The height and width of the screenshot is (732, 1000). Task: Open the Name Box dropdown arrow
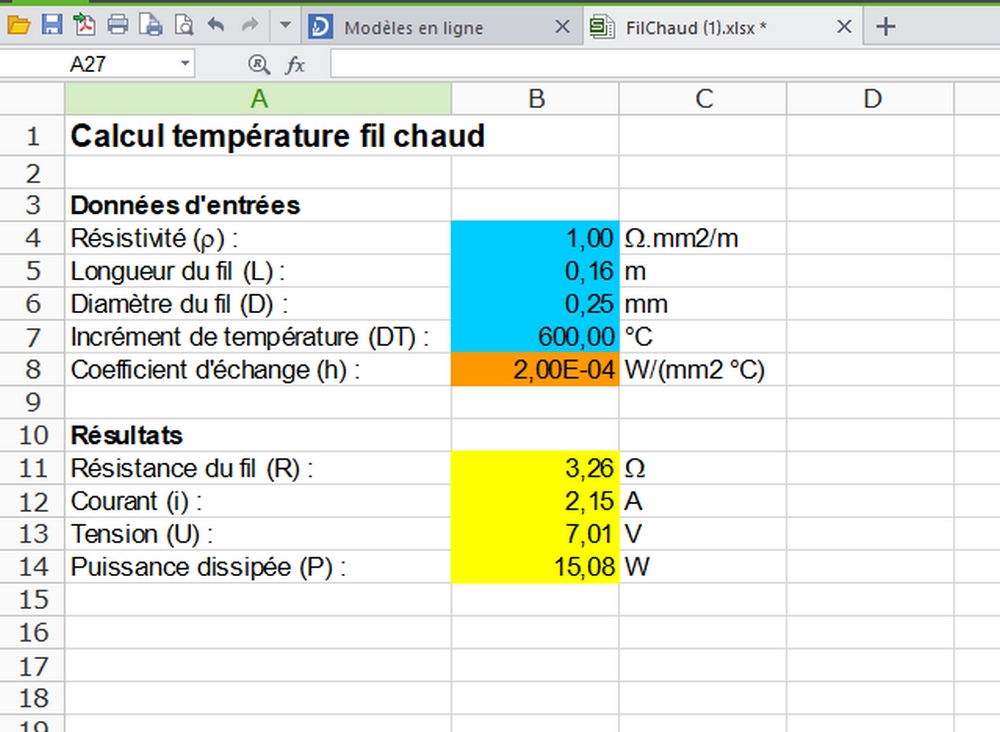click(x=185, y=64)
